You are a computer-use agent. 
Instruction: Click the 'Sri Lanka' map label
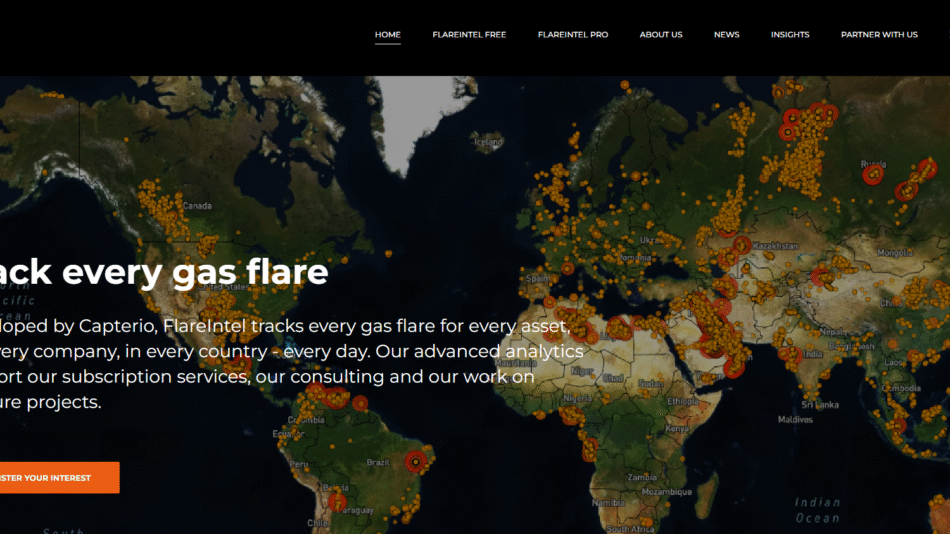(820, 405)
